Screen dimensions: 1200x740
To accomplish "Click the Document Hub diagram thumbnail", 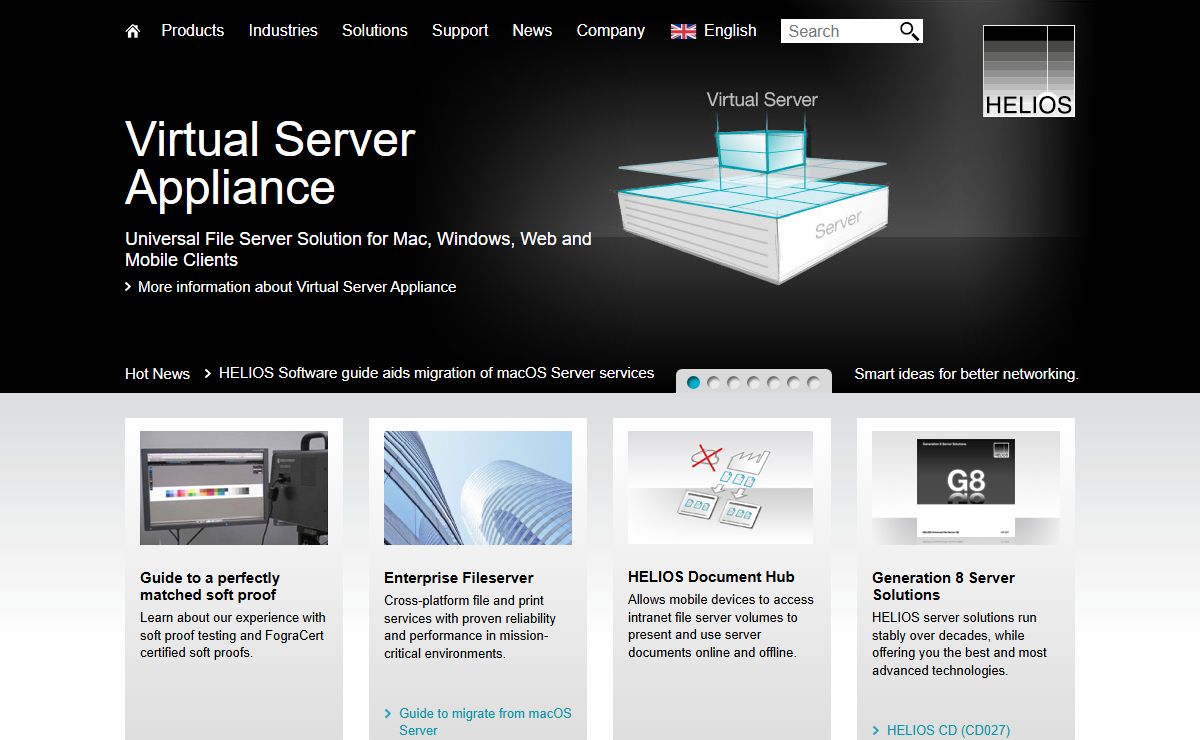I will coord(722,488).
